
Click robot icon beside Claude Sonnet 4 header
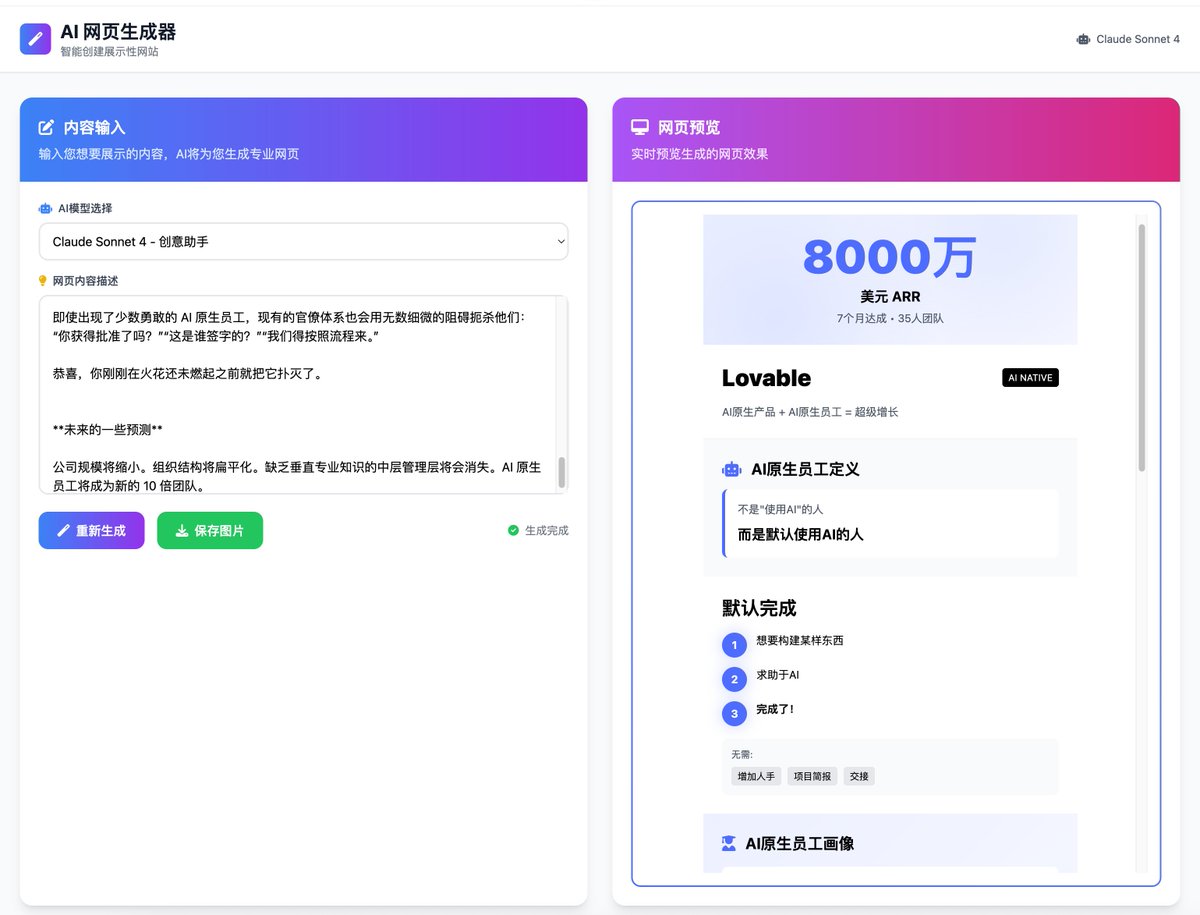point(1083,39)
